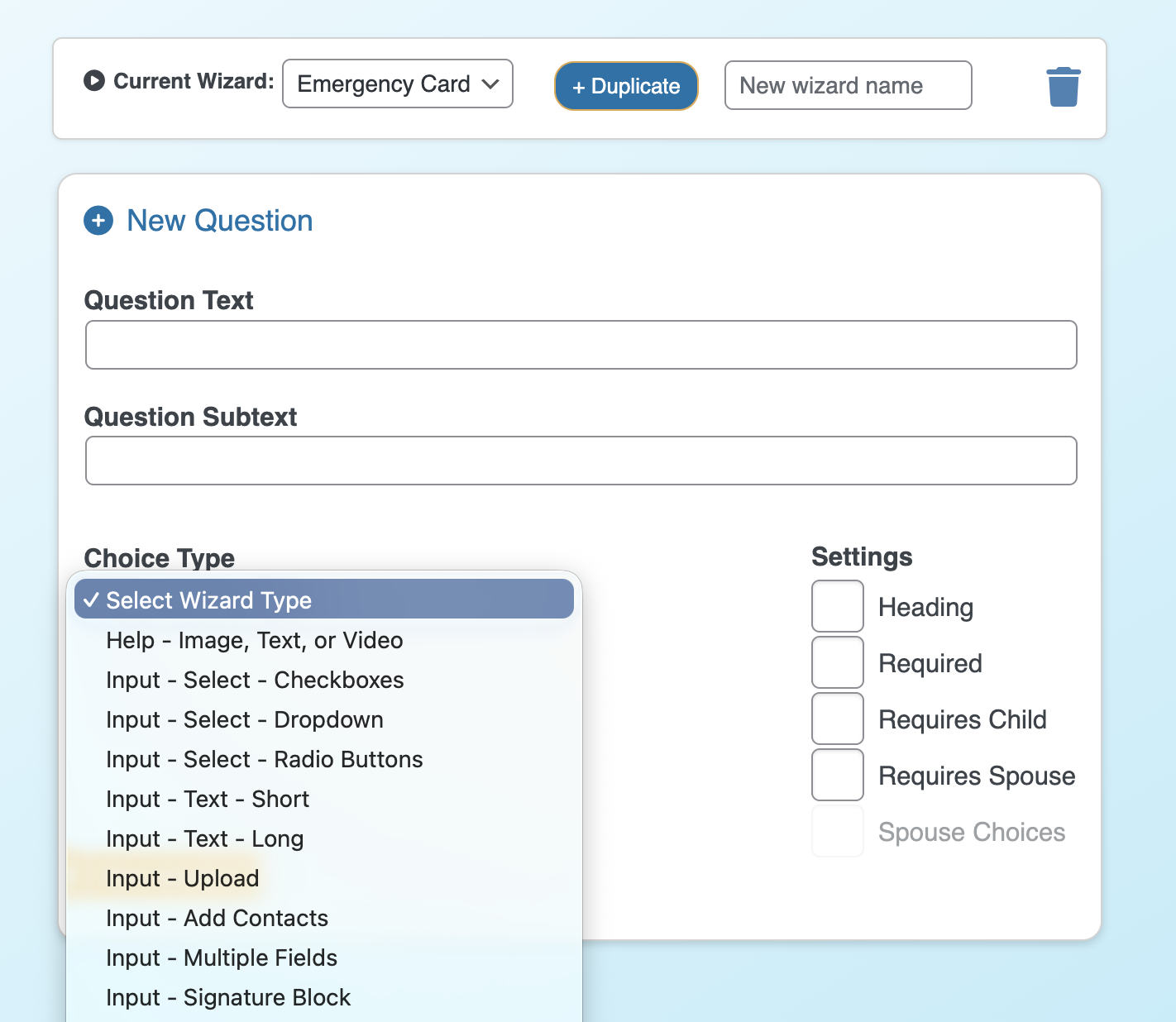The height and width of the screenshot is (1022, 1176).
Task: Click the trash delete wizard icon
Action: click(1063, 87)
